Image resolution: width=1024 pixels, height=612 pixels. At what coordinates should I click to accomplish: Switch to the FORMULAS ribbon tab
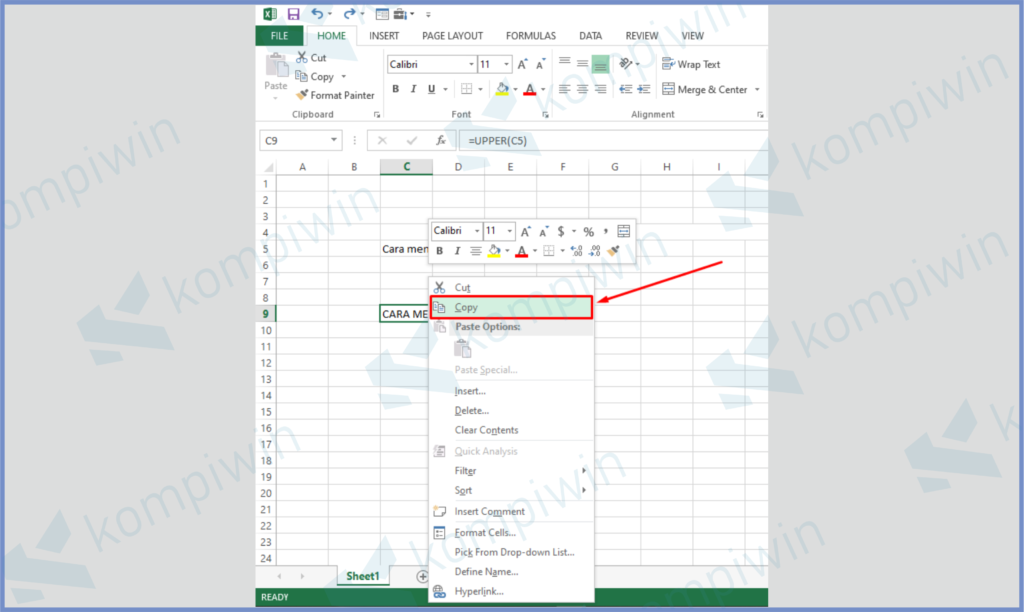pos(530,36)
